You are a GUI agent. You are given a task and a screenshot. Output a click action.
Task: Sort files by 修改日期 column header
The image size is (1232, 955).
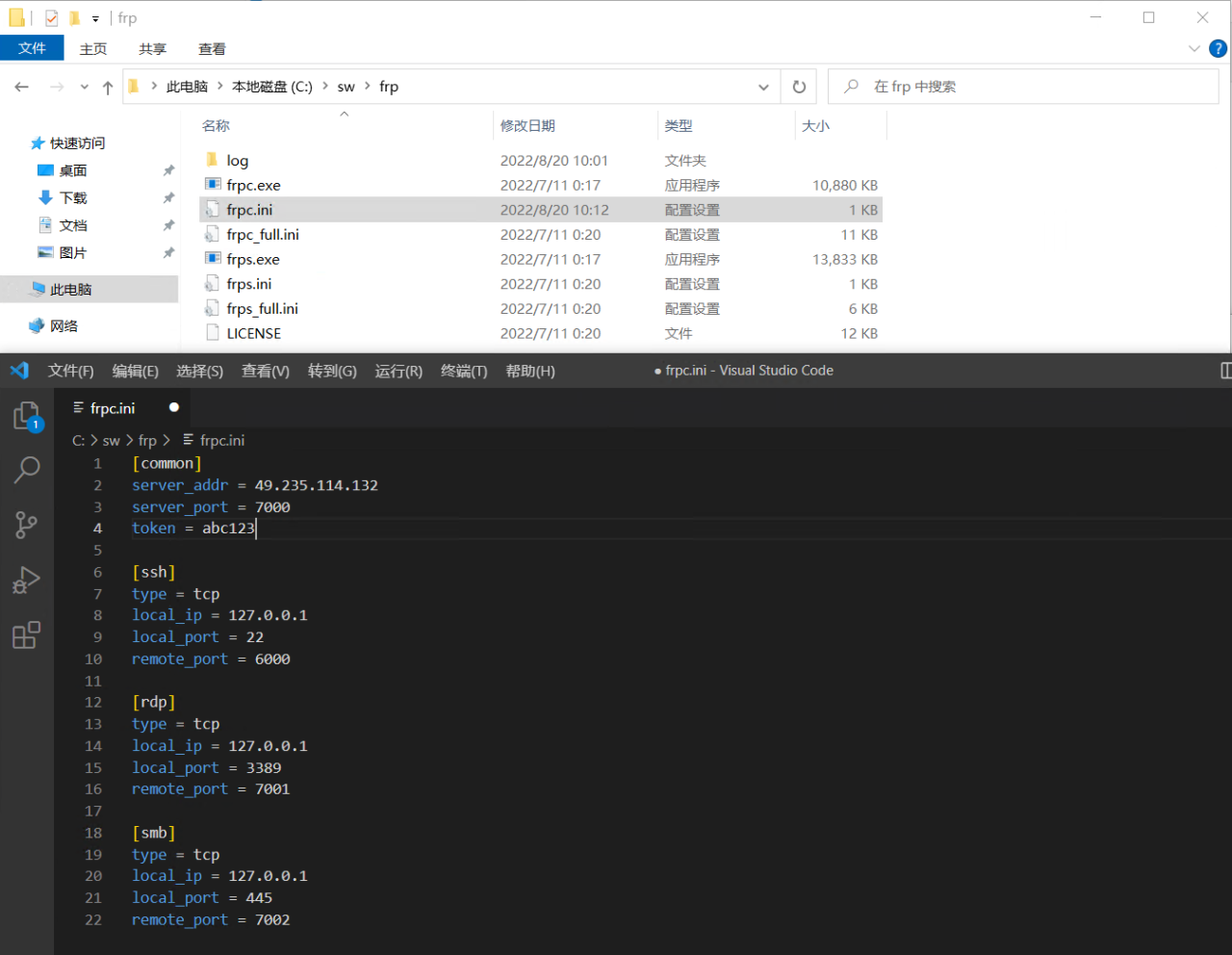[x=527, y=126]
